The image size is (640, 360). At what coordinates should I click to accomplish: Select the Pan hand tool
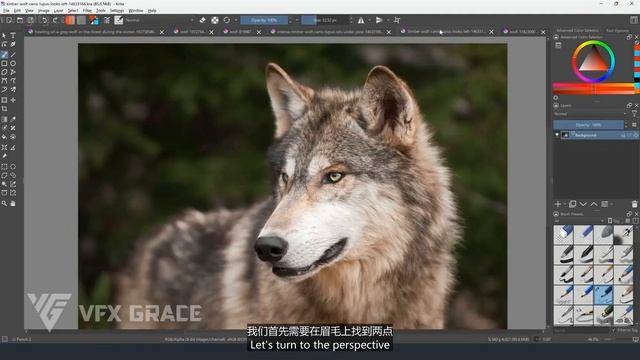pos(13,203)
